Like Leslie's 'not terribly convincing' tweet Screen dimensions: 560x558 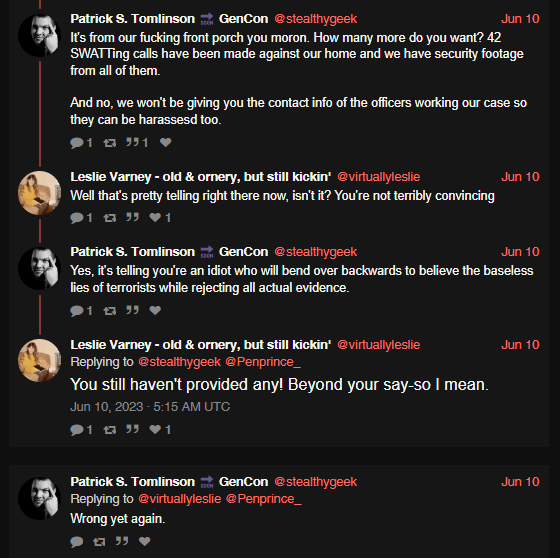[155, 217]
